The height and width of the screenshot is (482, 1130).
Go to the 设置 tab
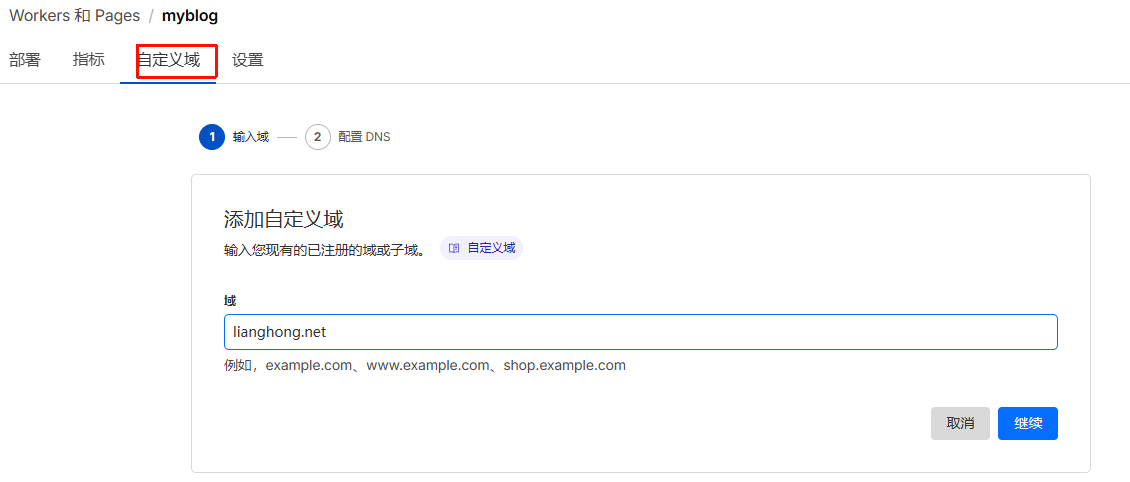(248, 60)
